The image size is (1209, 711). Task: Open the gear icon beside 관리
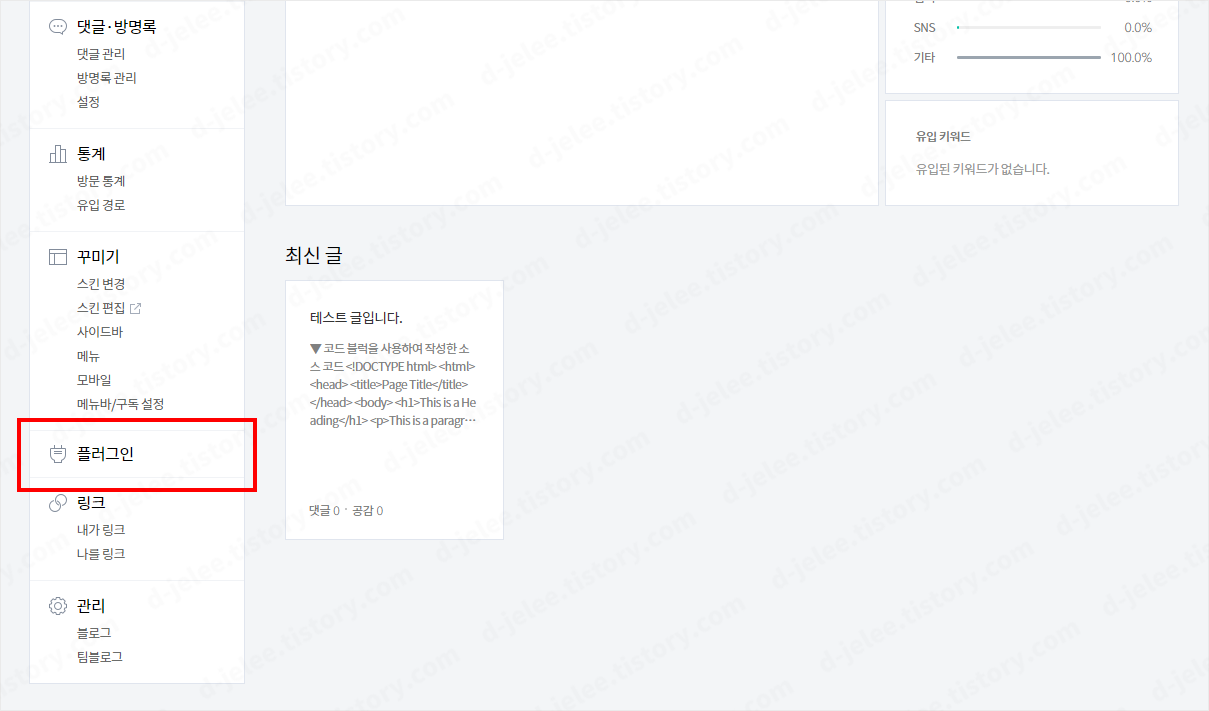point(57,605)
